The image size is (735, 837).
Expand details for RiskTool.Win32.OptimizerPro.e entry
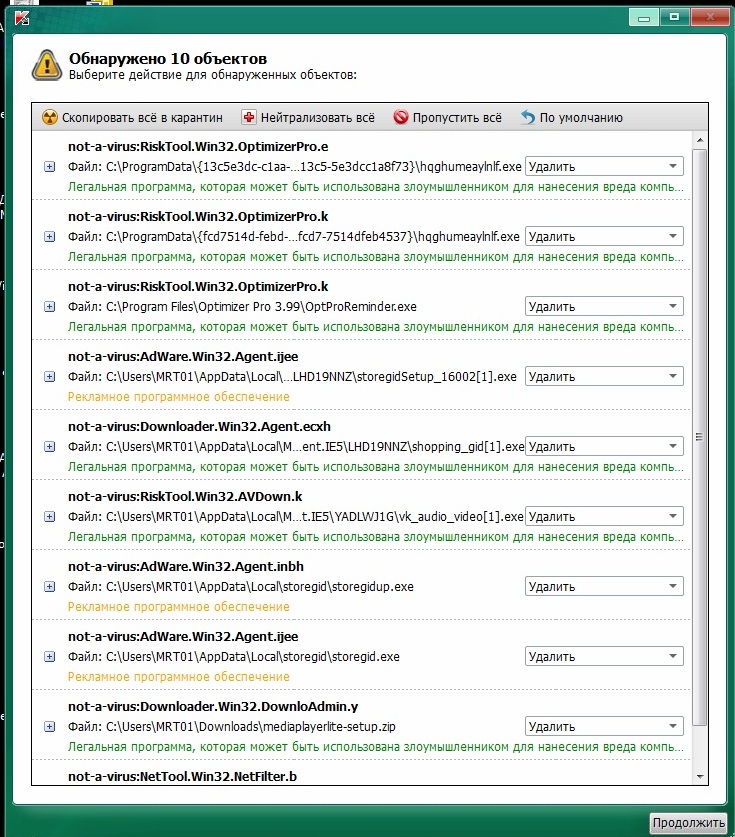[x=50, y=167]
